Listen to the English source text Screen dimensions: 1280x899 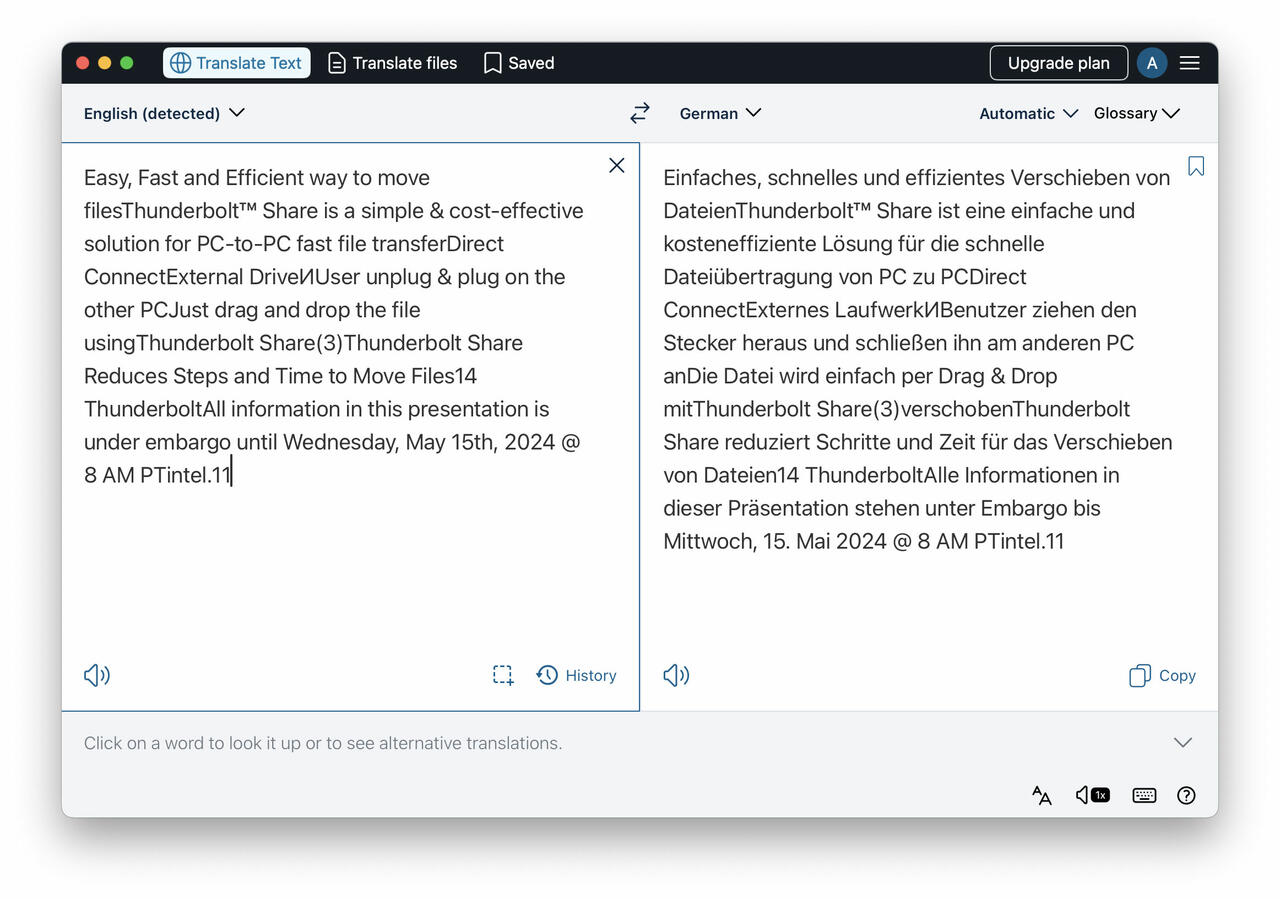(x=97, y=676)
